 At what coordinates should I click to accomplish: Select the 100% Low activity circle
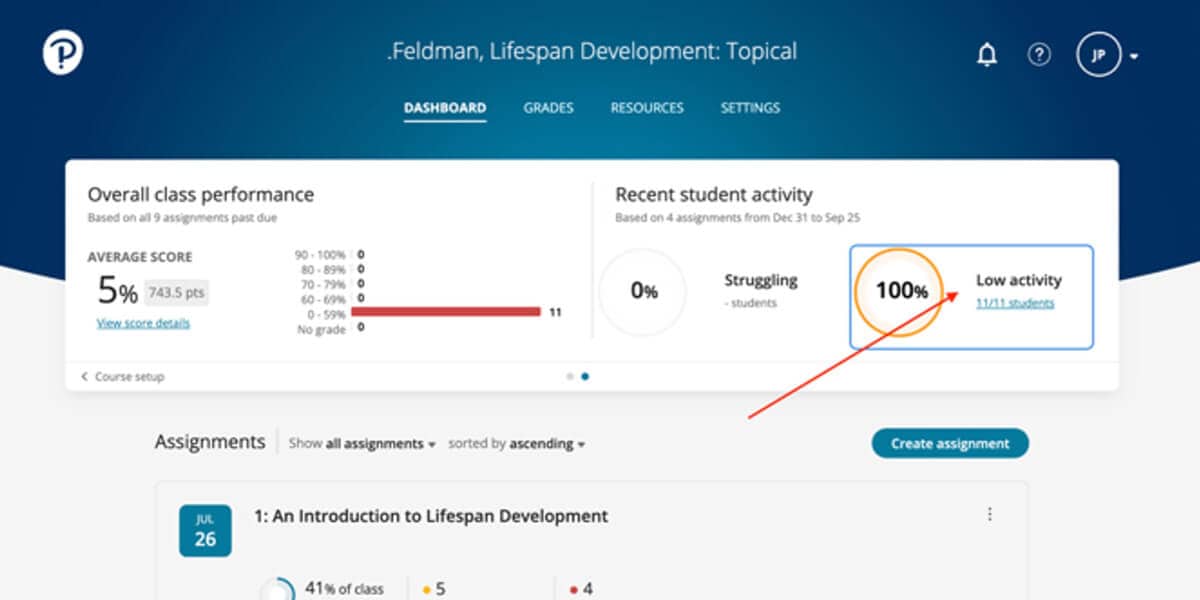tap(899, 291)
